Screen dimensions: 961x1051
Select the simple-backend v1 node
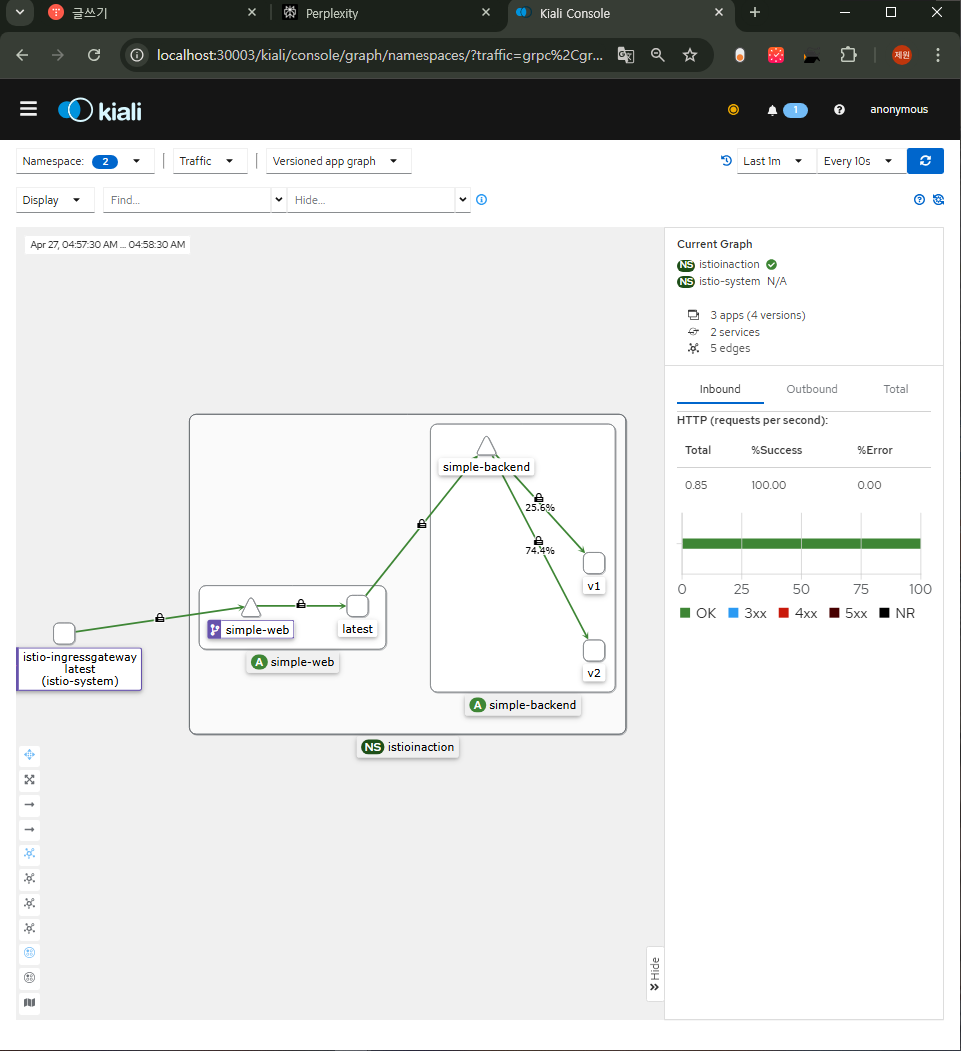[x=594, y=563]
